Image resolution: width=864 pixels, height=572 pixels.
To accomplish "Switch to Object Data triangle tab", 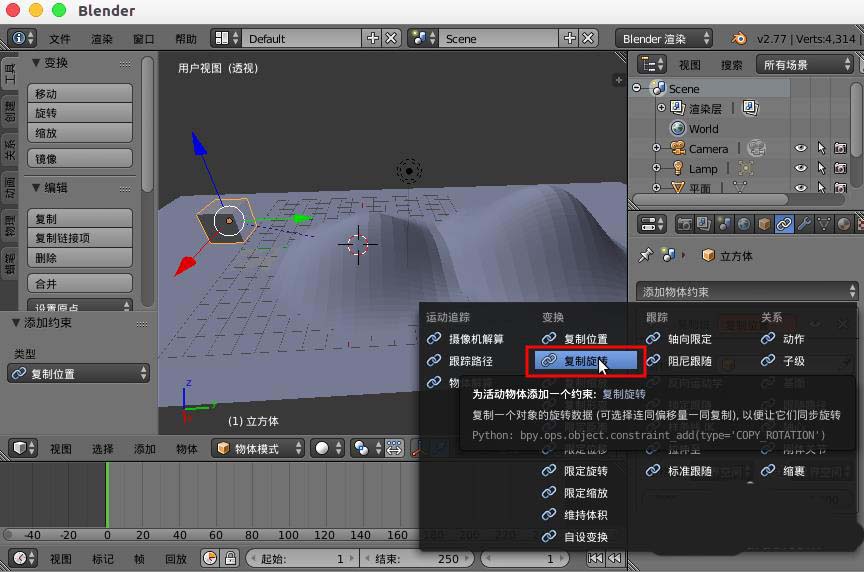I will click(x=823, y=224).
